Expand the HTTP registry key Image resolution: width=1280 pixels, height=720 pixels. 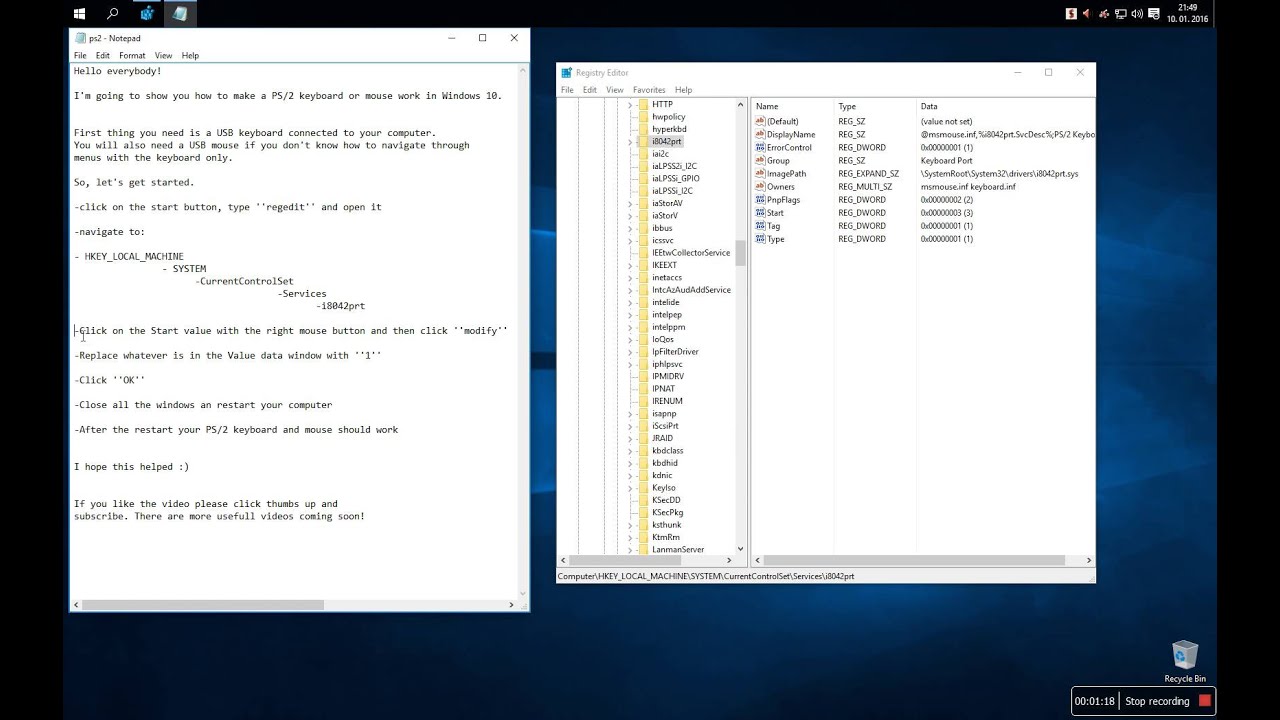pos(630,104)
